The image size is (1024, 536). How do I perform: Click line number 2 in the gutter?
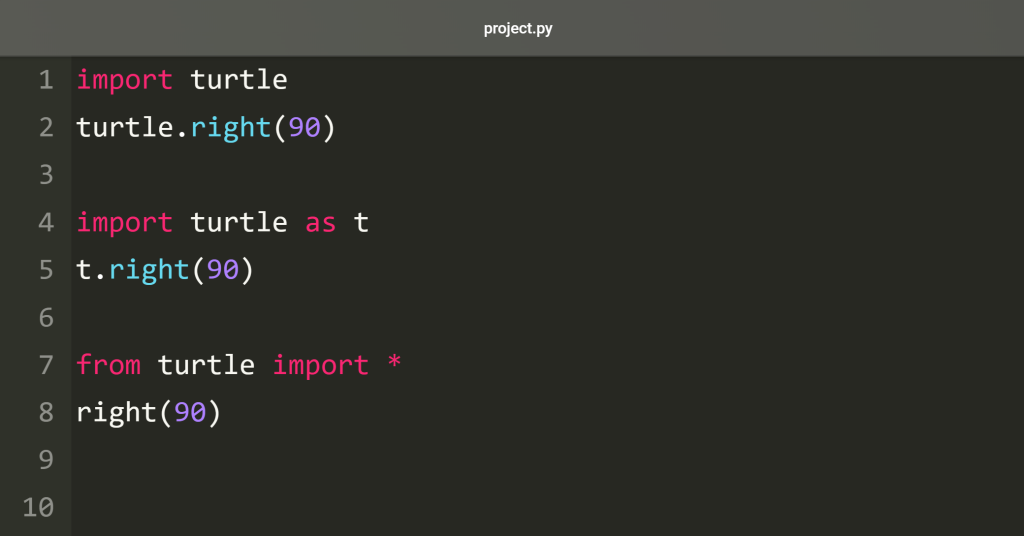coord(46,127)
